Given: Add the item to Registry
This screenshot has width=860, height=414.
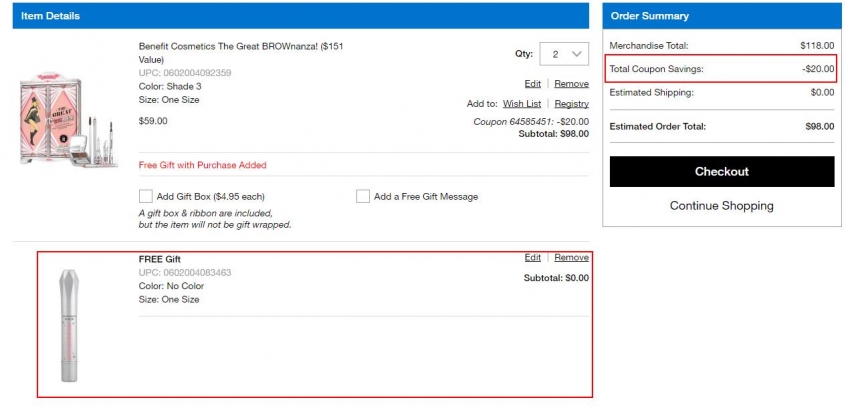Looking at the screenshot, I should 572,104.
